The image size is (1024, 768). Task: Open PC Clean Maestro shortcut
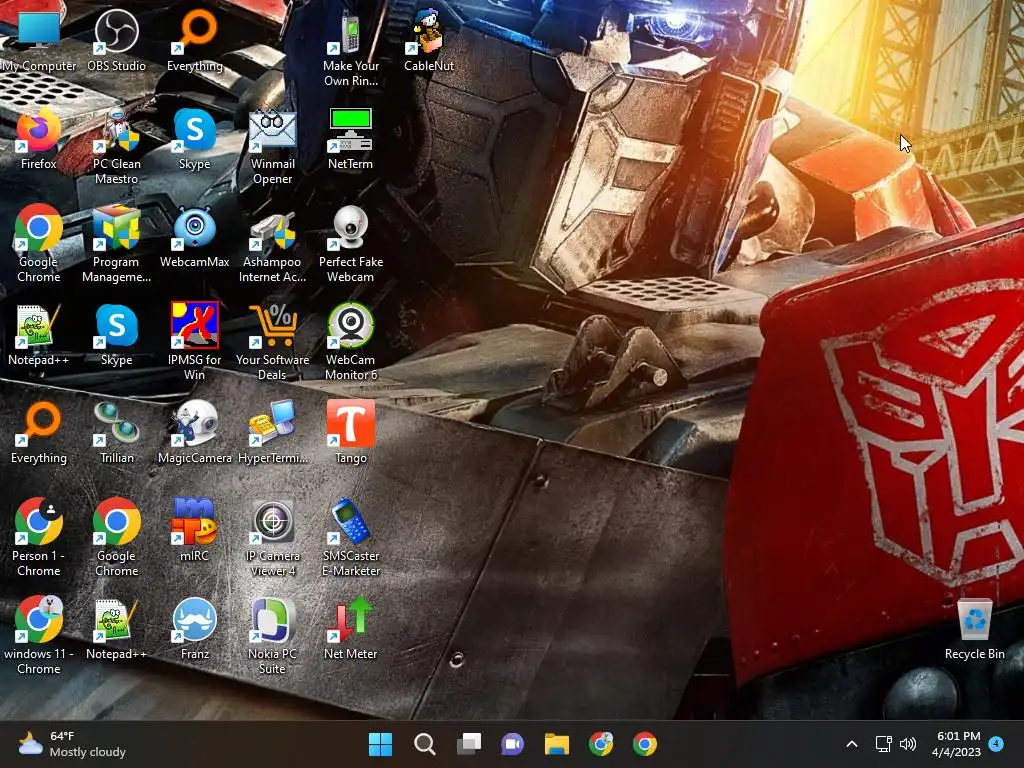[x=116, y=147]
